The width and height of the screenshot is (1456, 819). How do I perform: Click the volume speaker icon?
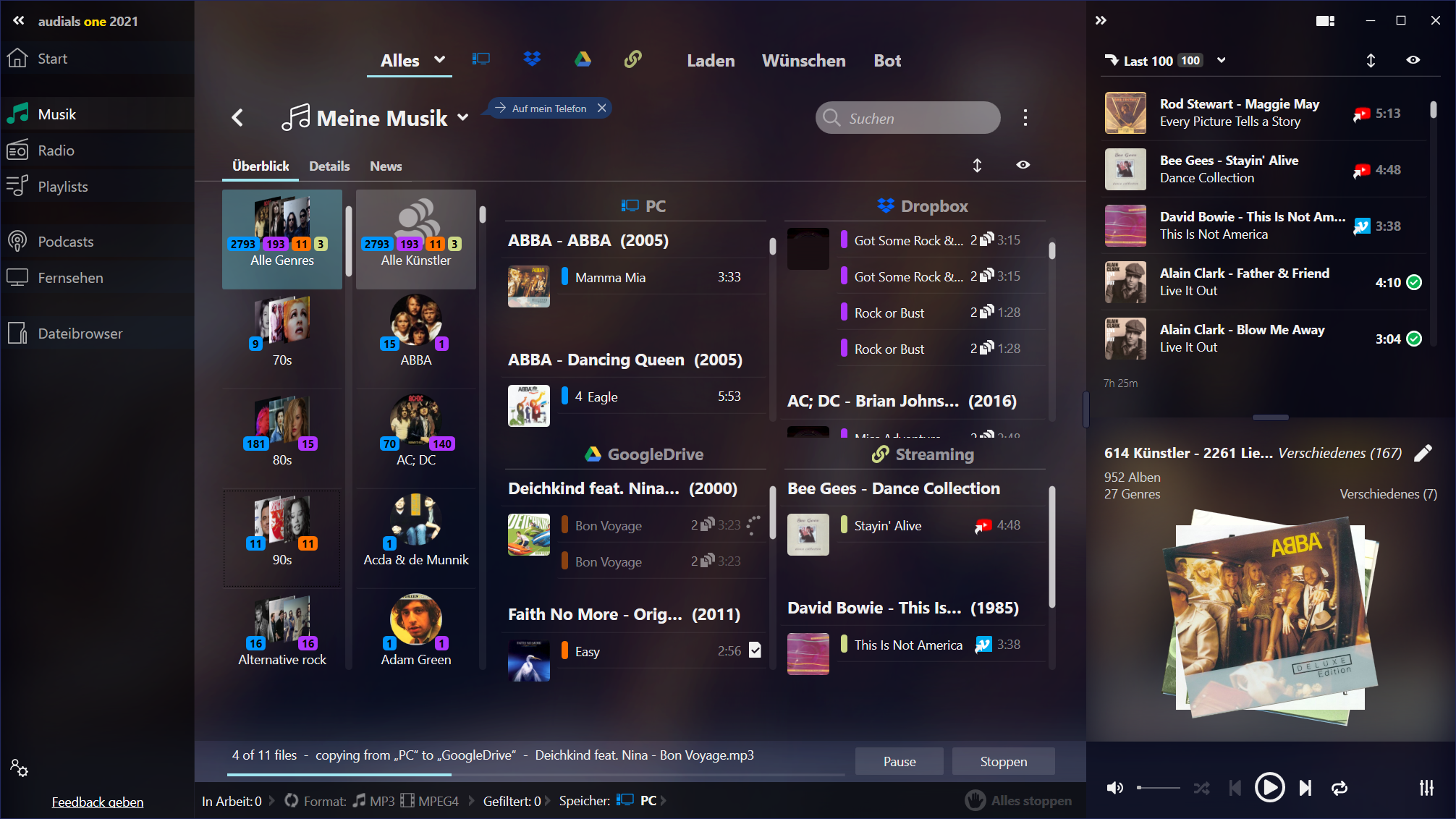1115,788
